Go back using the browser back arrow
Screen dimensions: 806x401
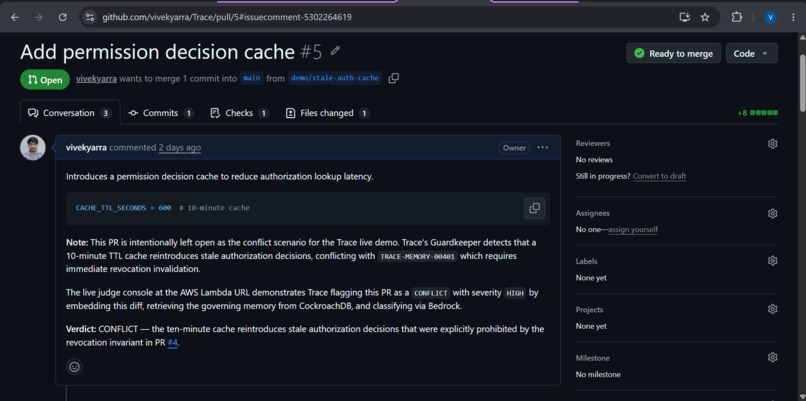[x=14, y=17]
